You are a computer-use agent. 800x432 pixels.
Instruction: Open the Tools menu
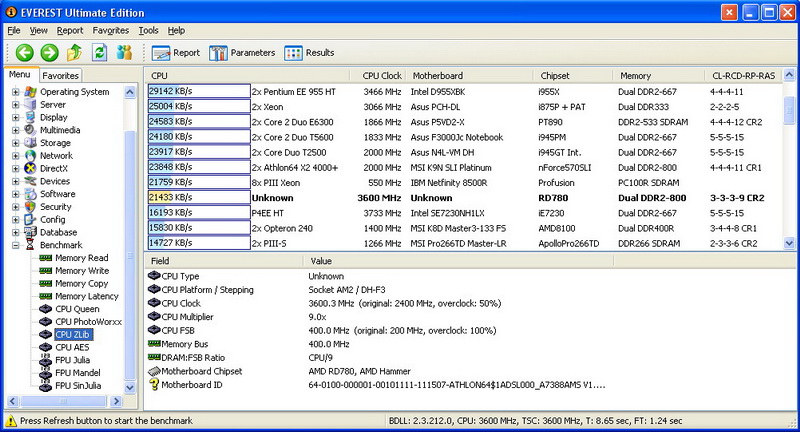point(148,31)
